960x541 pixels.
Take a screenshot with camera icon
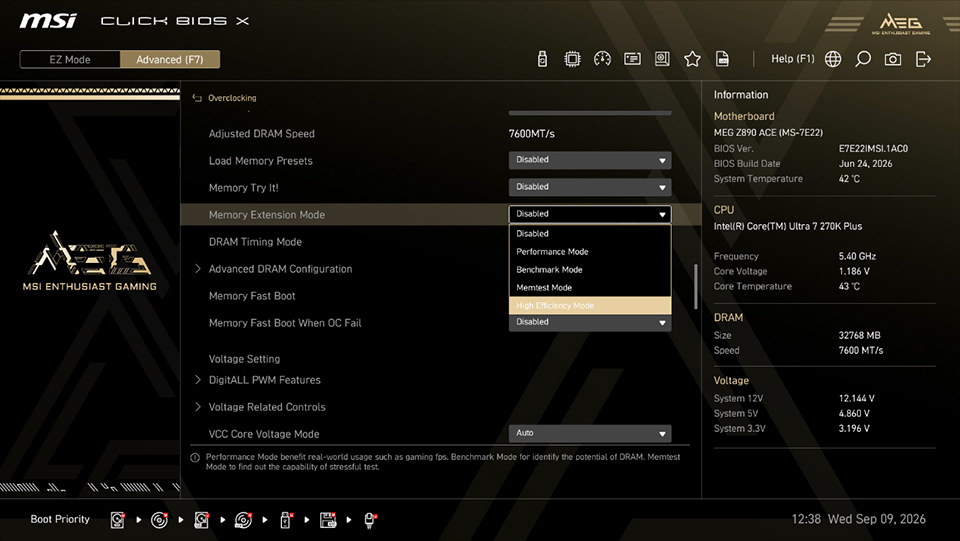click(893, 59)
